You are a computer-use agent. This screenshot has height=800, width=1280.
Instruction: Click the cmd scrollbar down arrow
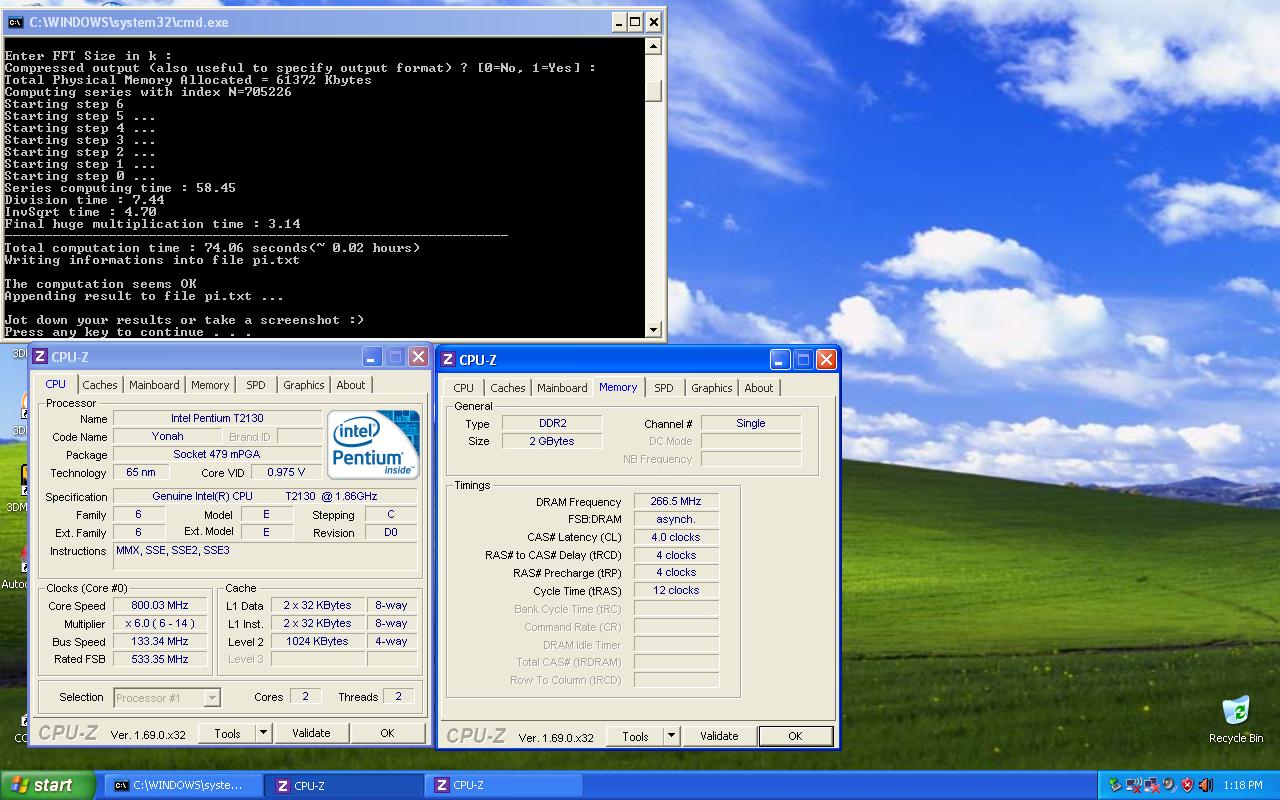(654, 329)
